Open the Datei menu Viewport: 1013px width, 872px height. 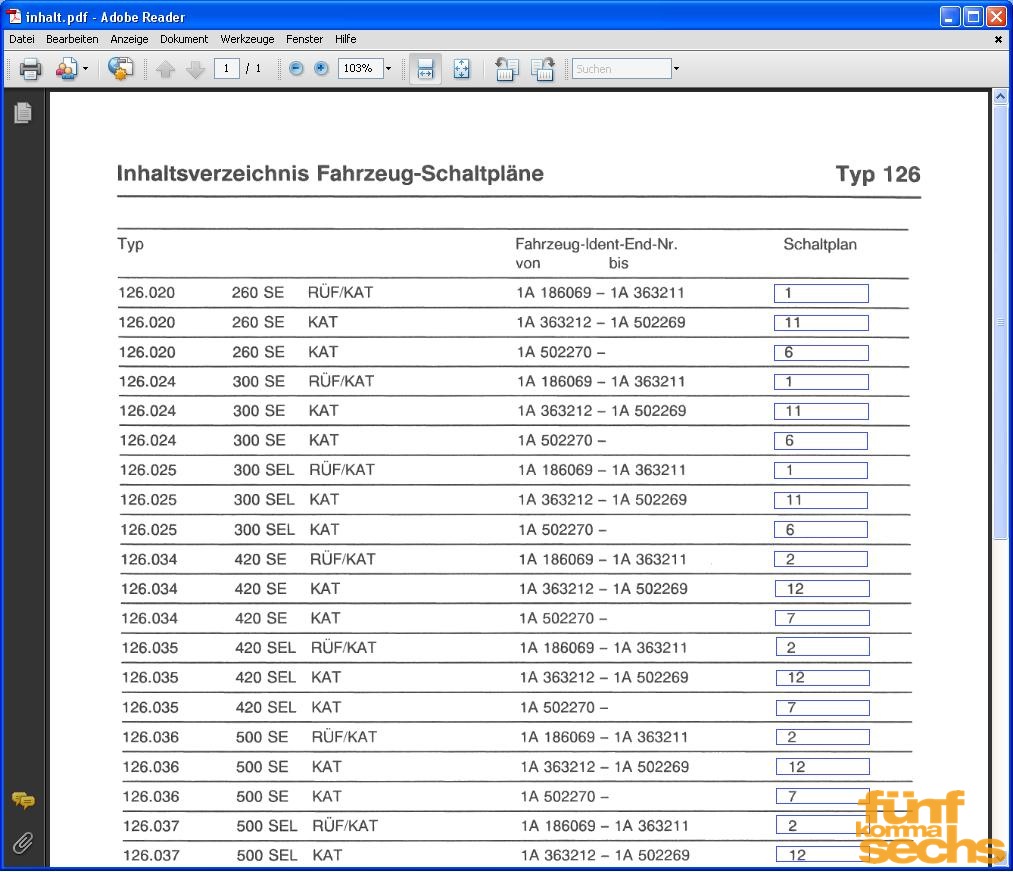point(22,39)
